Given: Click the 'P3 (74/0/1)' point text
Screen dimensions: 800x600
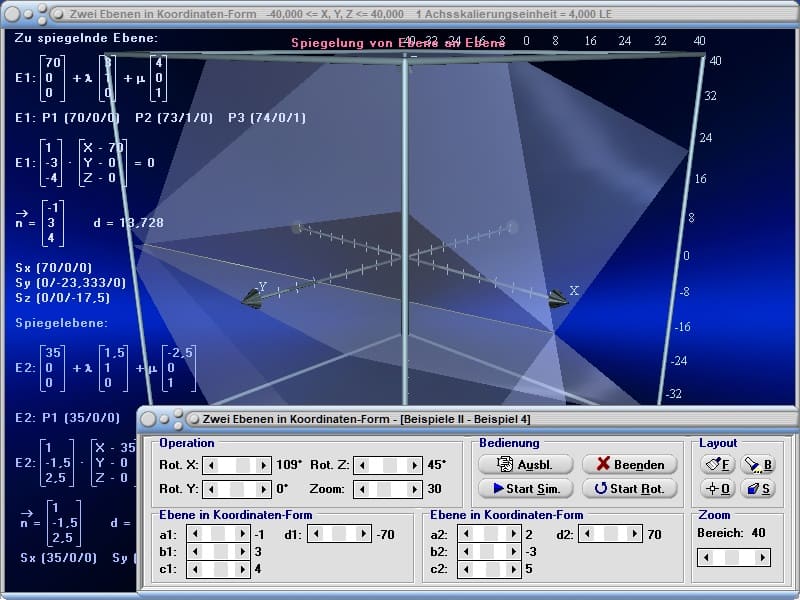Looking at the screenshot, I should pos(267,118).
